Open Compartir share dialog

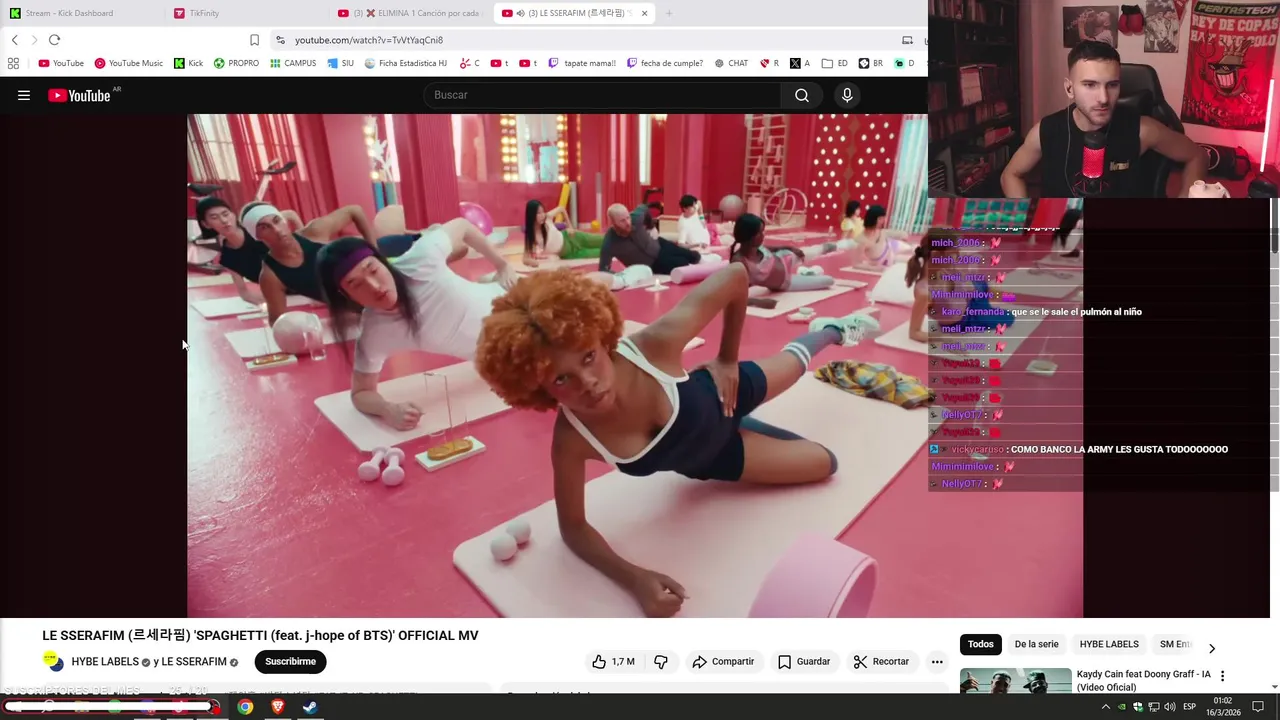723,662
